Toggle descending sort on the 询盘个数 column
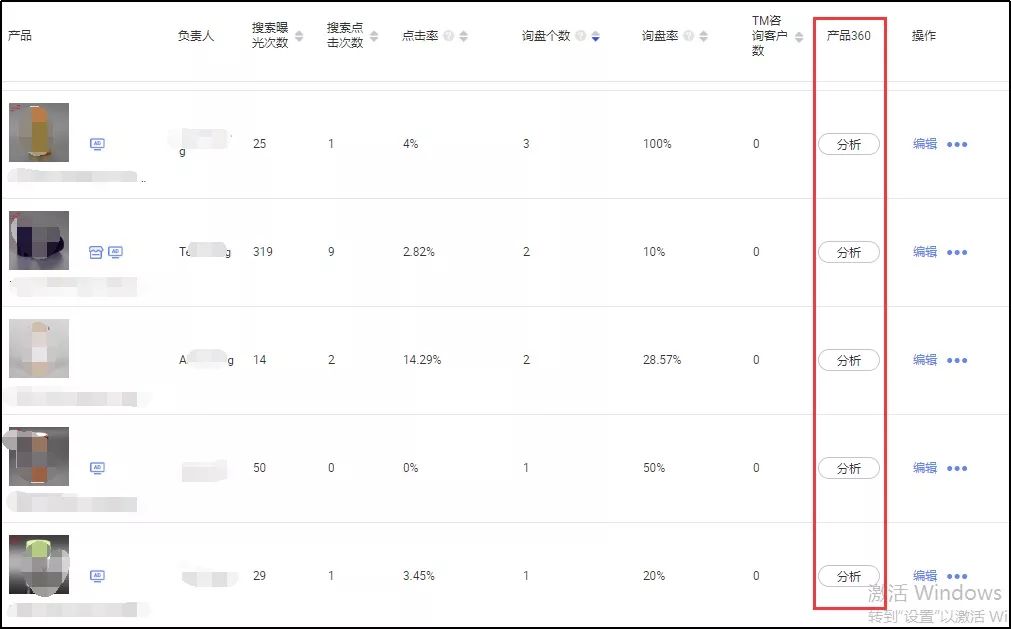Image resolution: width=1011 pixels, height=629 pixels. [596, 36]
